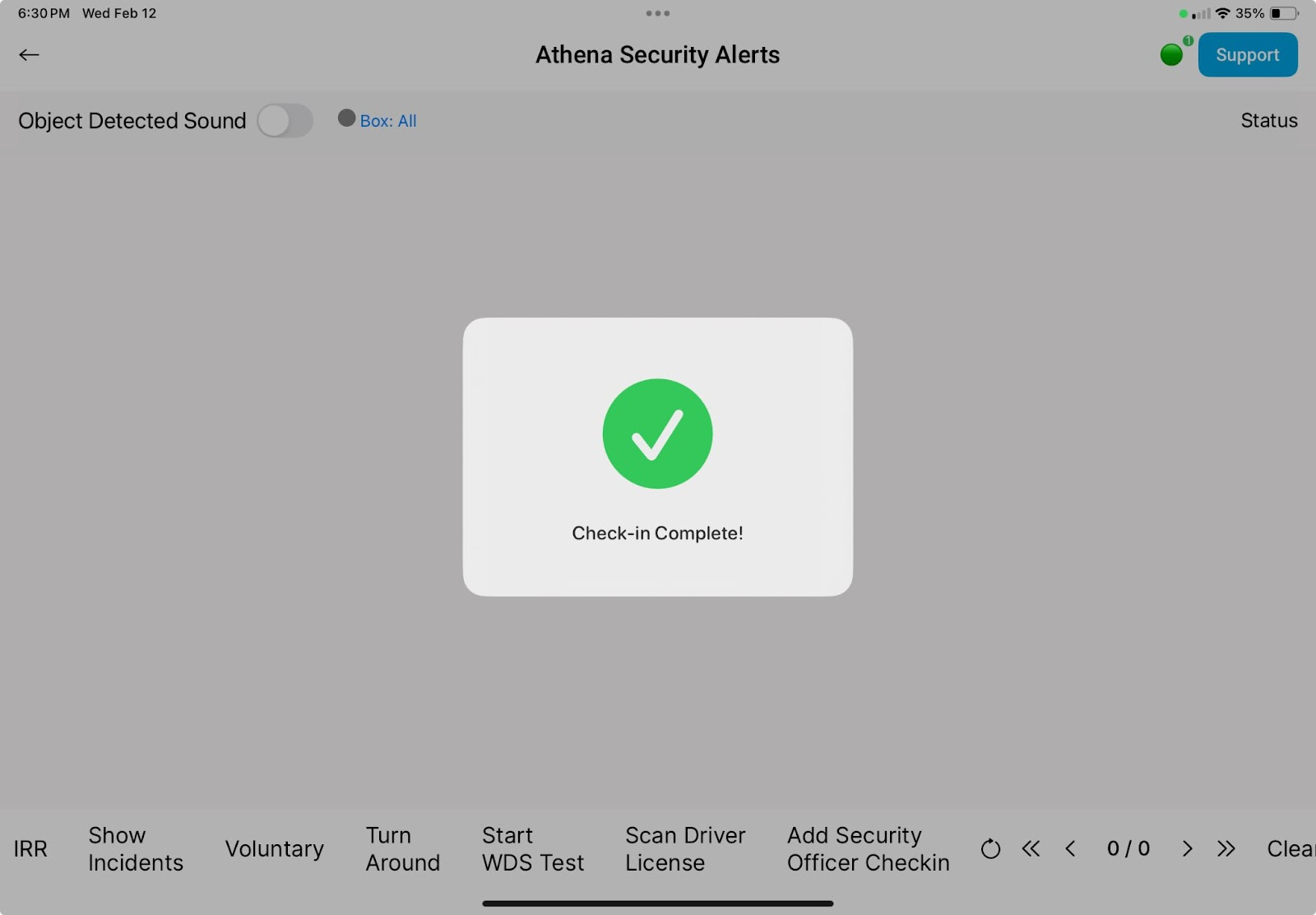The image size is (1316, 915).
Task: Tap the Athena Security Alerts title
Action: [658, 55]
